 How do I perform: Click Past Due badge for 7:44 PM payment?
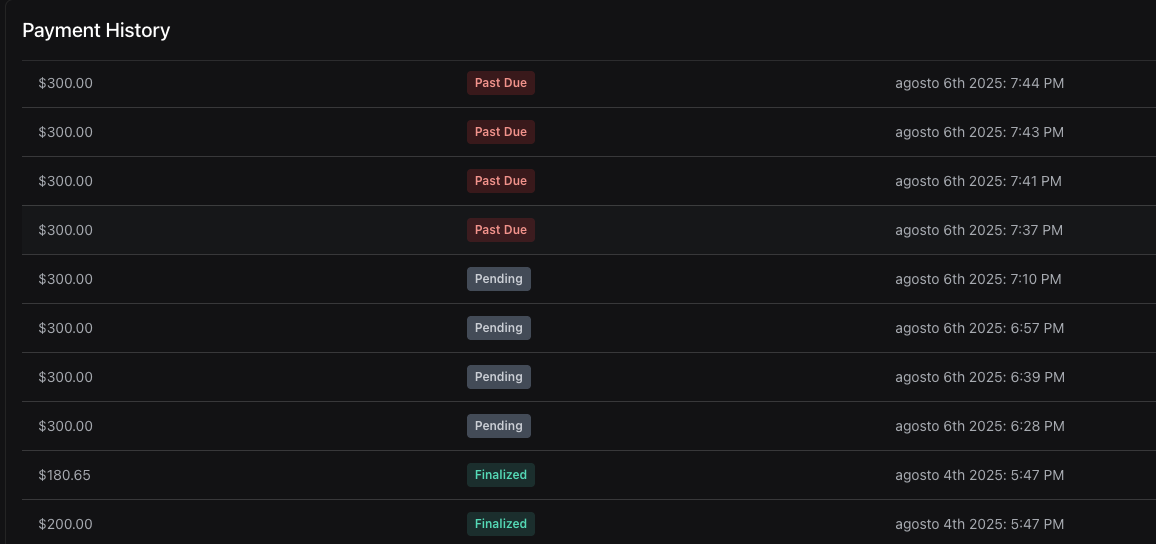click(500, 83)
